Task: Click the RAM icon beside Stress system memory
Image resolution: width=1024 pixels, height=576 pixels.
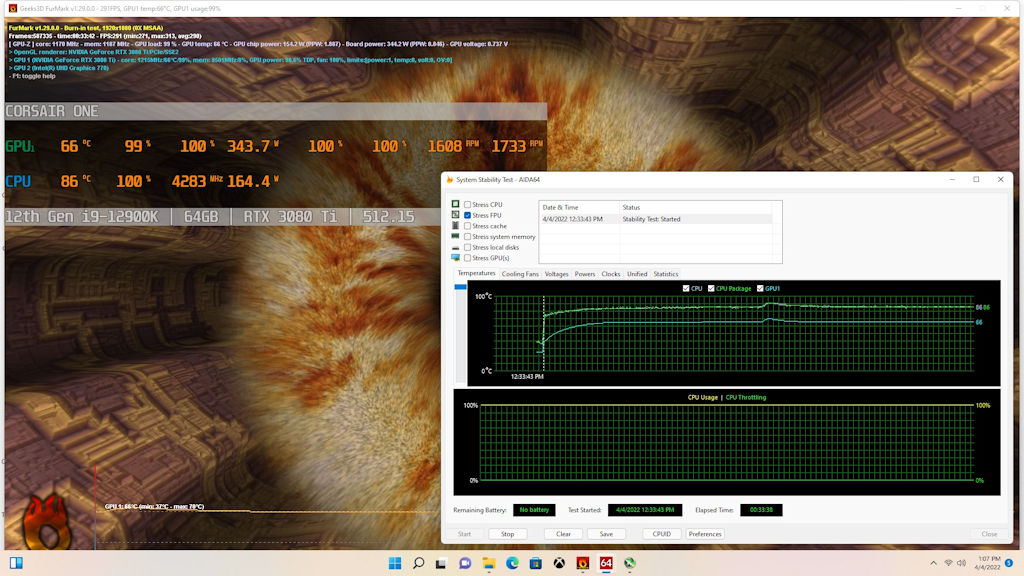Action: coord(455,236)
